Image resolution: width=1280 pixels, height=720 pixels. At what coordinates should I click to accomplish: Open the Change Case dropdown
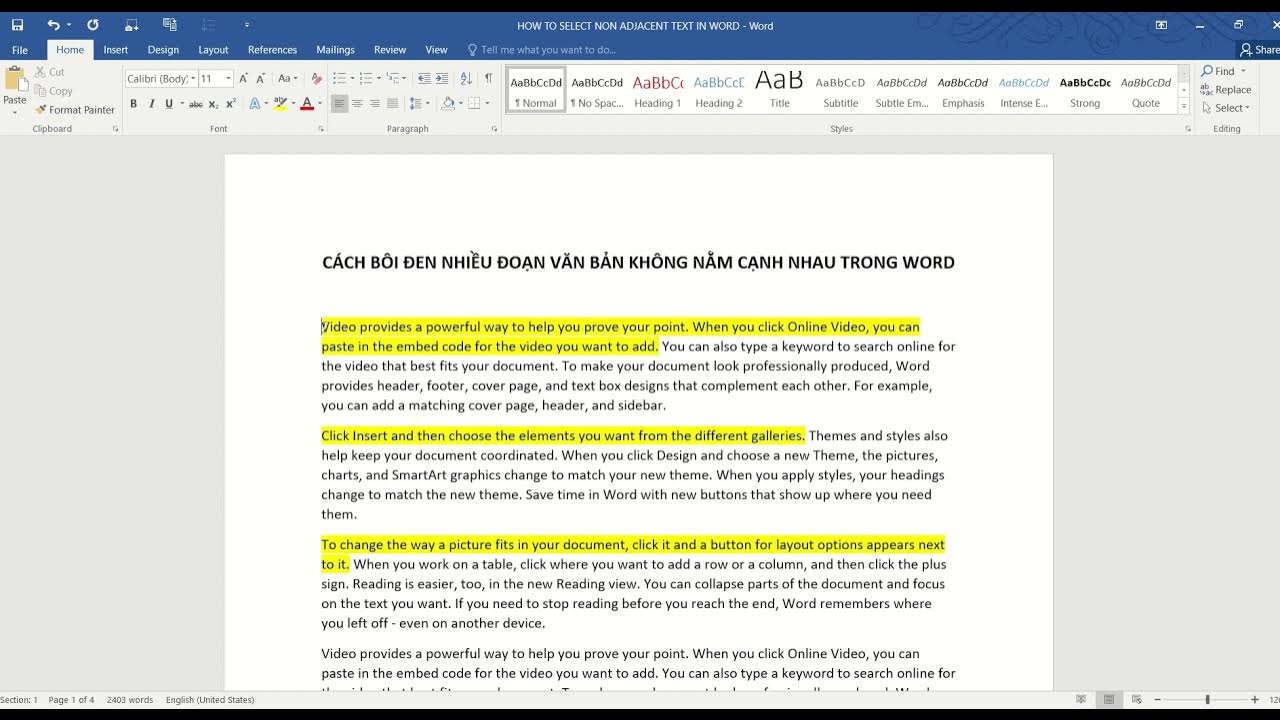pyautogui.click(x=288, y=78)
